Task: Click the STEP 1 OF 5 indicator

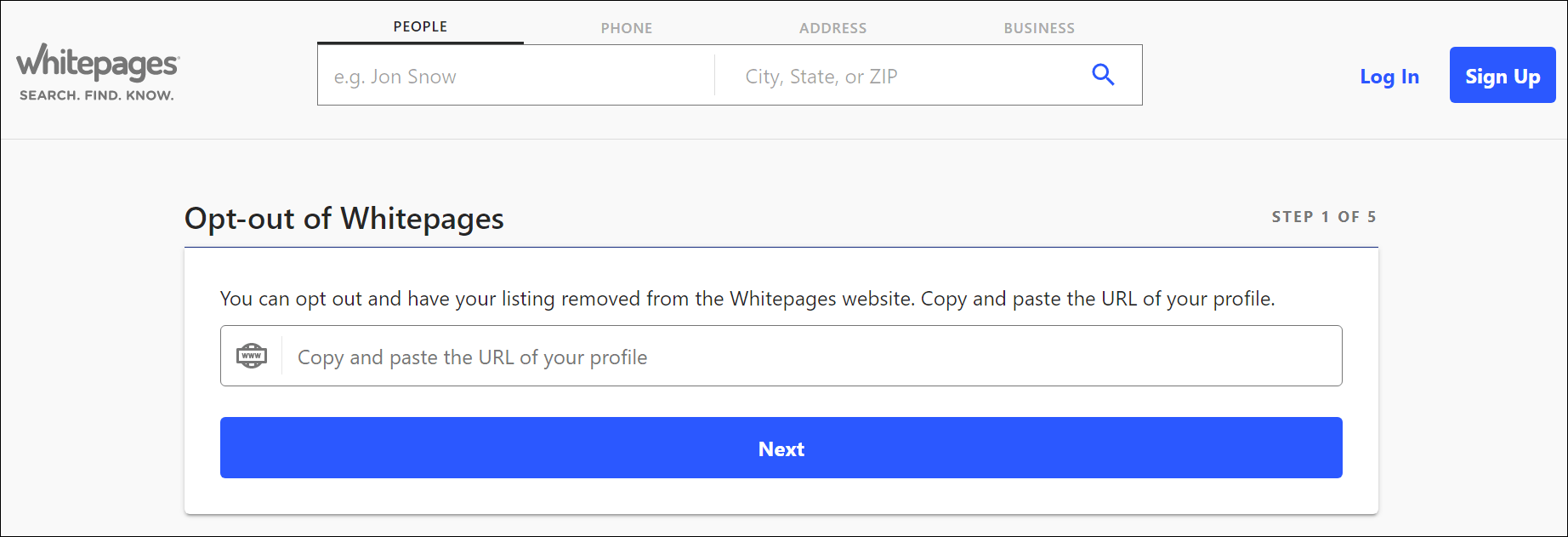Action: click(x=1324, y=217)
